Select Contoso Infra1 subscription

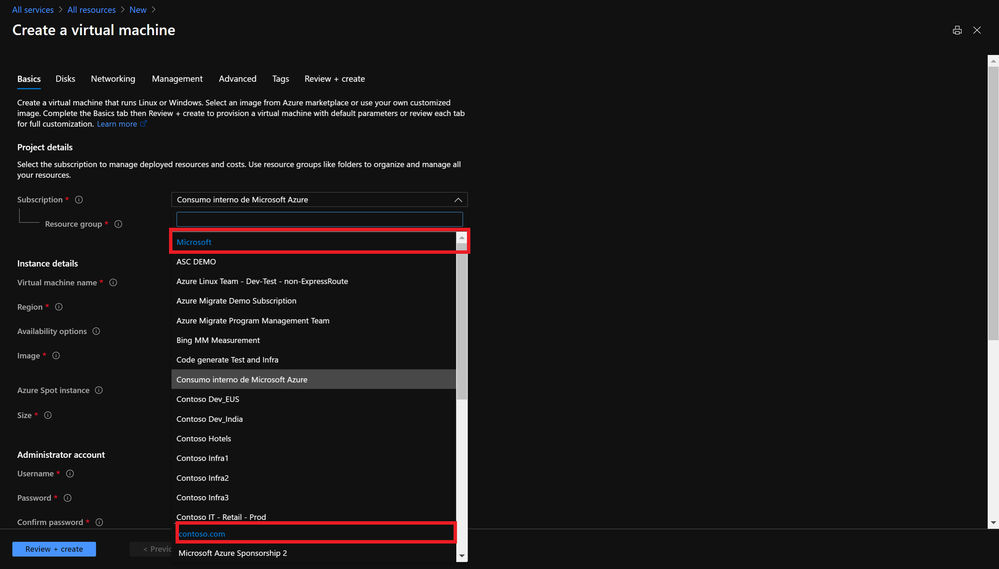pyautogui.click(x=314, y=458)
